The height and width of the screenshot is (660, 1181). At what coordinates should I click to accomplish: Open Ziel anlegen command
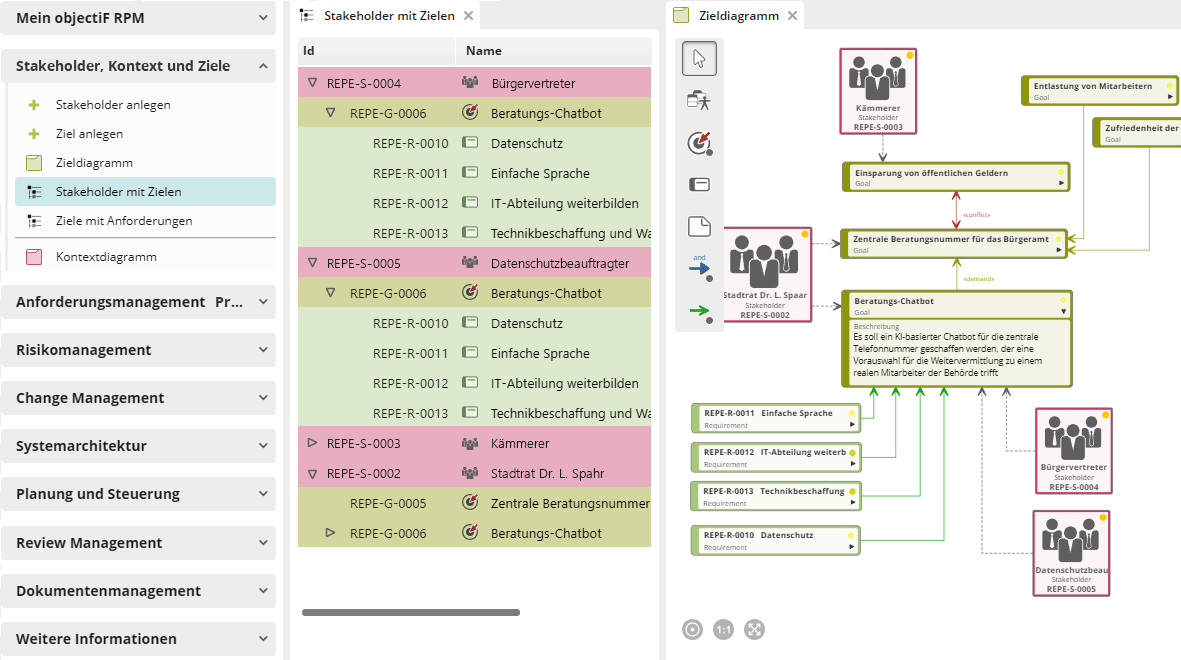click(x=89, y=133)
